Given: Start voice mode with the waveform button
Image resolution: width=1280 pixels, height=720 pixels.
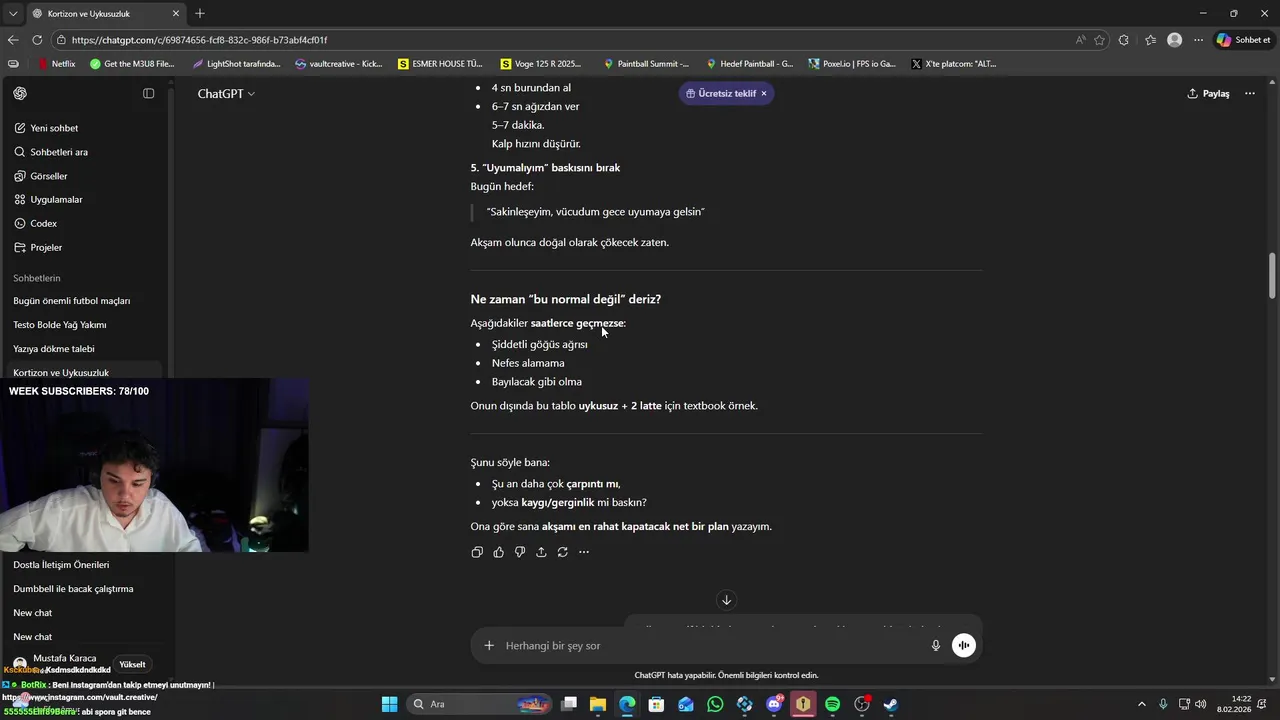Looking at the screenshot, I should [x=963, y=646].
